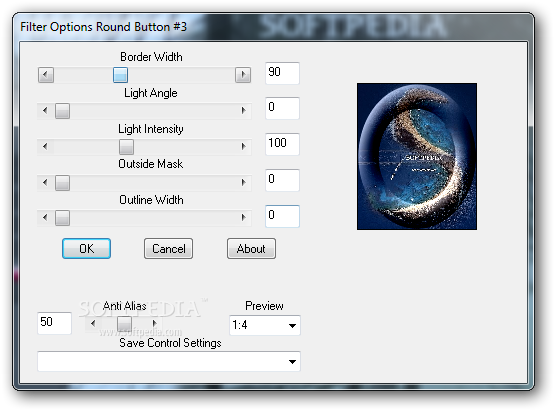Confirm settings with the OK button

[86, 249]
